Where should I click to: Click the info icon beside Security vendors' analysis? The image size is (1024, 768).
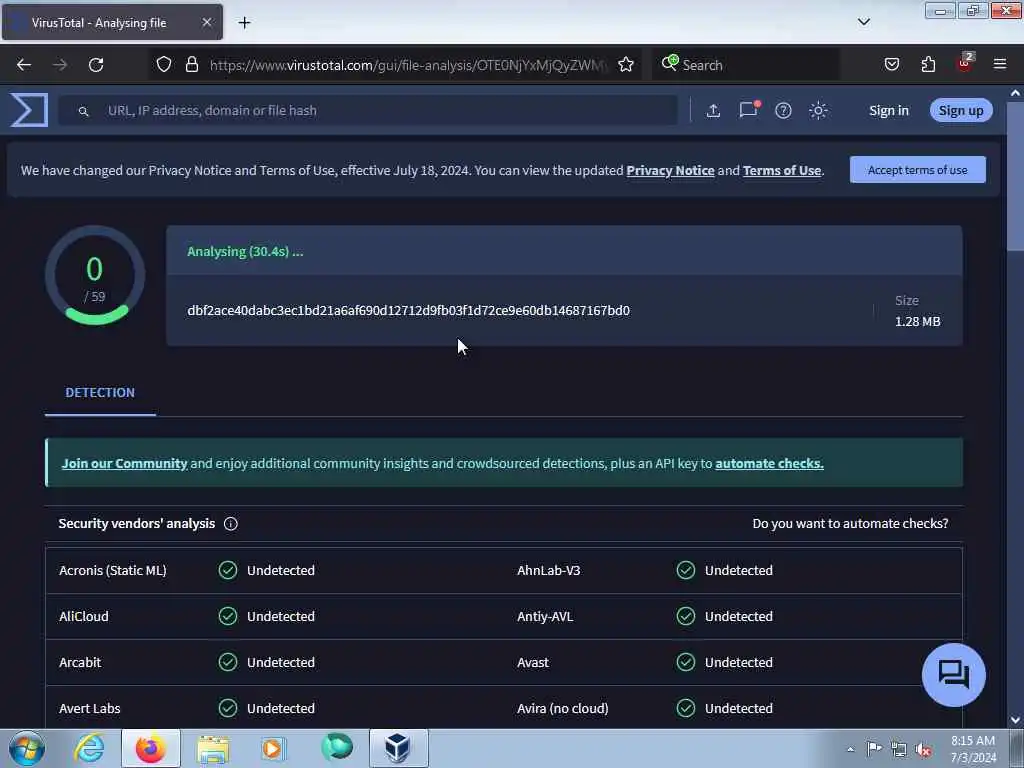(x=231, y=524)
